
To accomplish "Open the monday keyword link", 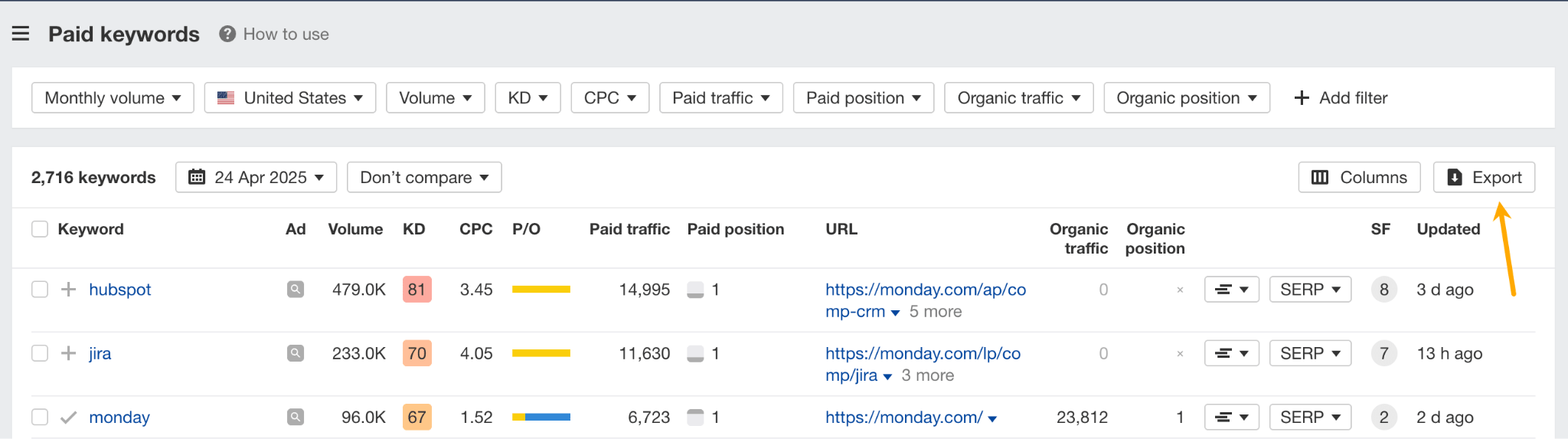I will 119,418.
